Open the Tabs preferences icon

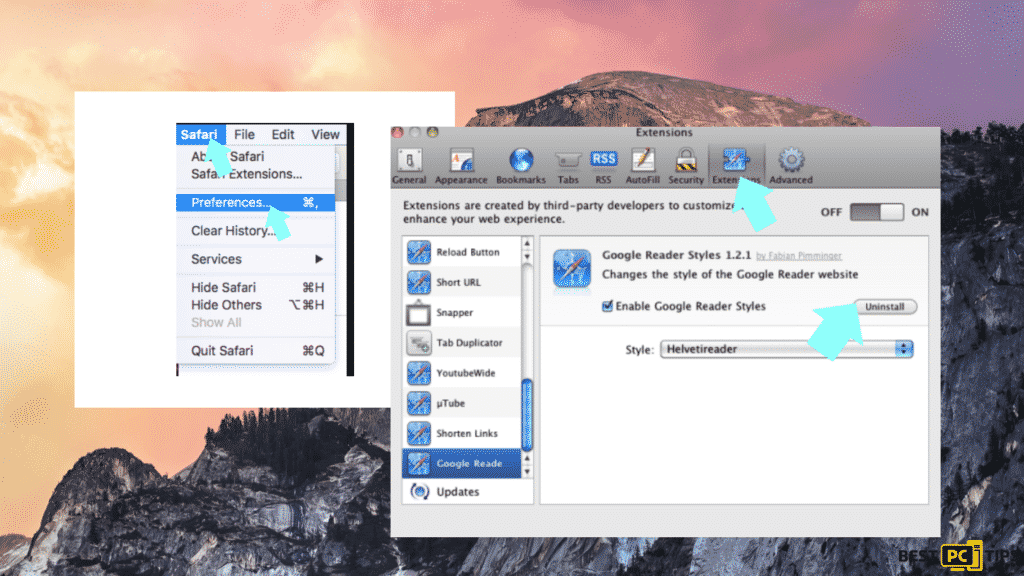[x=568, y=161]
